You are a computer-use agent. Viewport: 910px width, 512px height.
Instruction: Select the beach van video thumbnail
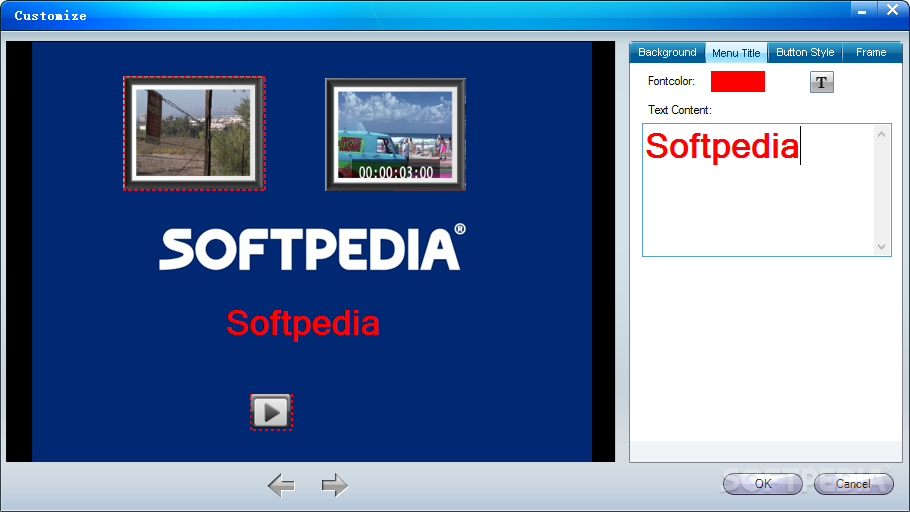click(x=395, y=134)
